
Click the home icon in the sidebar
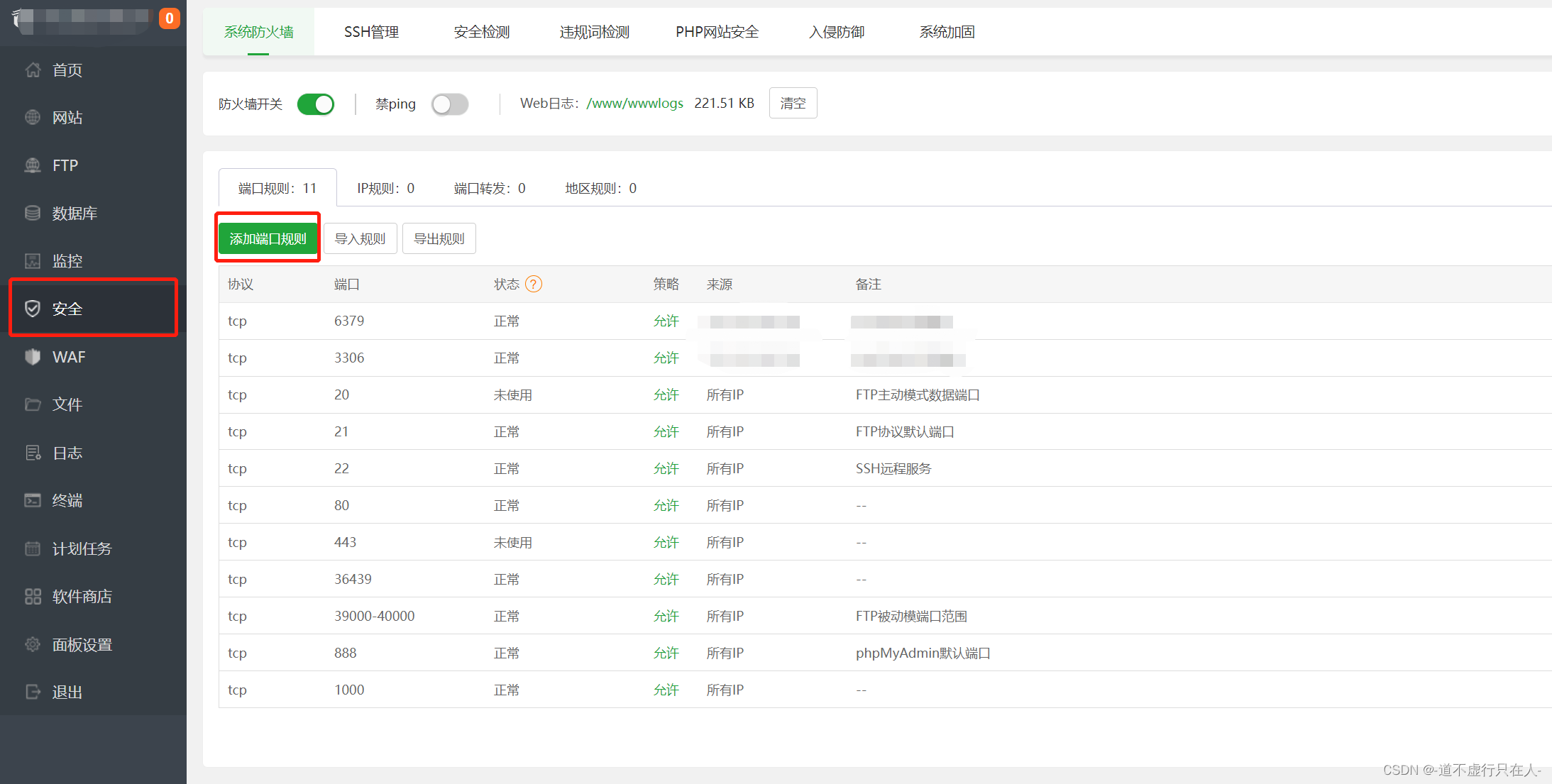pyautogui.click(x=33, y=70)
